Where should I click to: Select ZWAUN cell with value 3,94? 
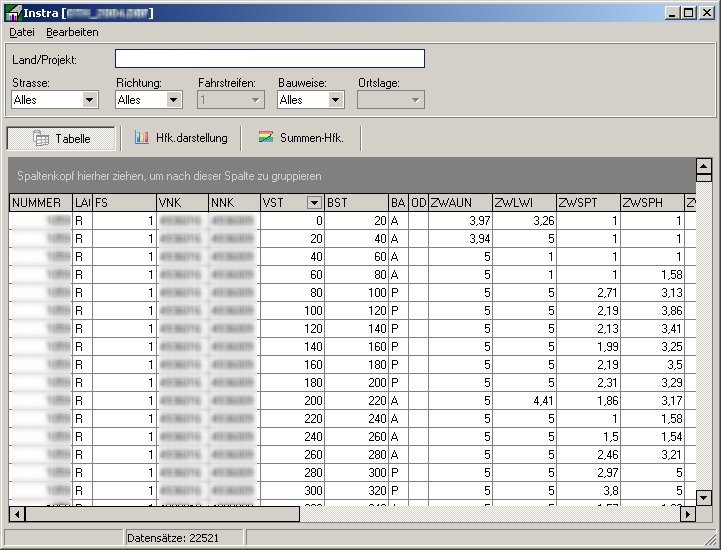pos(460,239)
